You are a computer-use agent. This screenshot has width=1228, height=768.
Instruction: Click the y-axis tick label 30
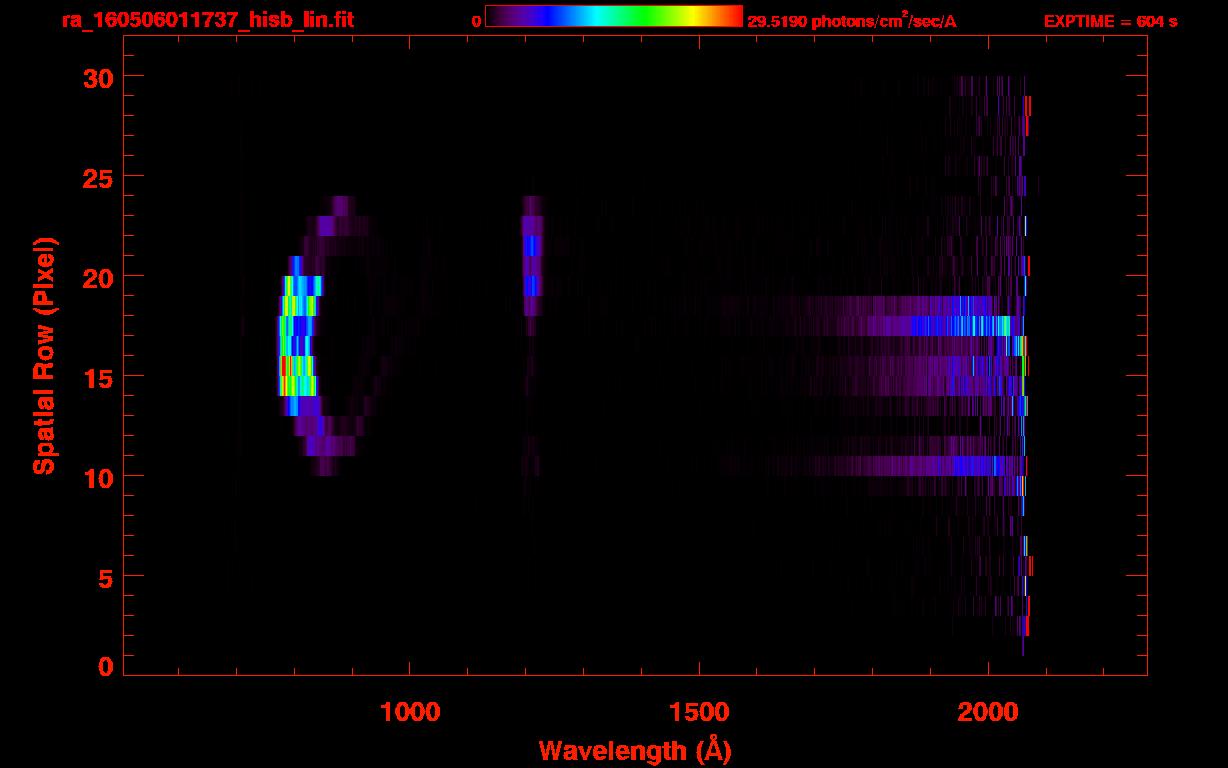point(97,77)
